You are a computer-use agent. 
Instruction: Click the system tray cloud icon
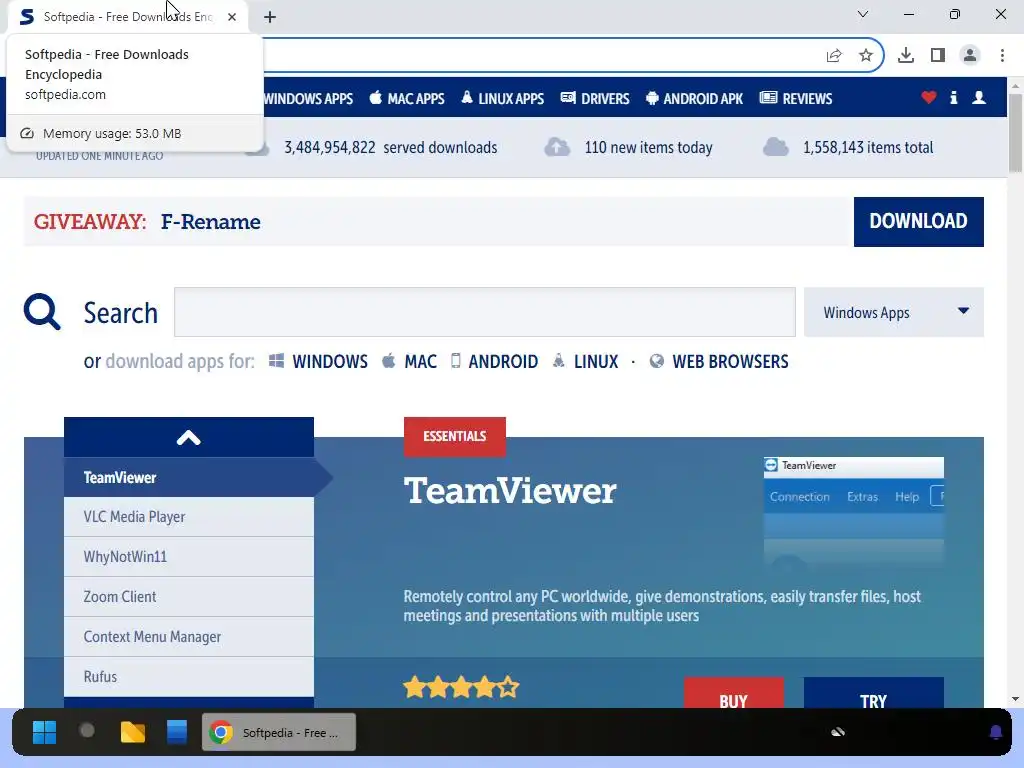(x=838, y=732)
